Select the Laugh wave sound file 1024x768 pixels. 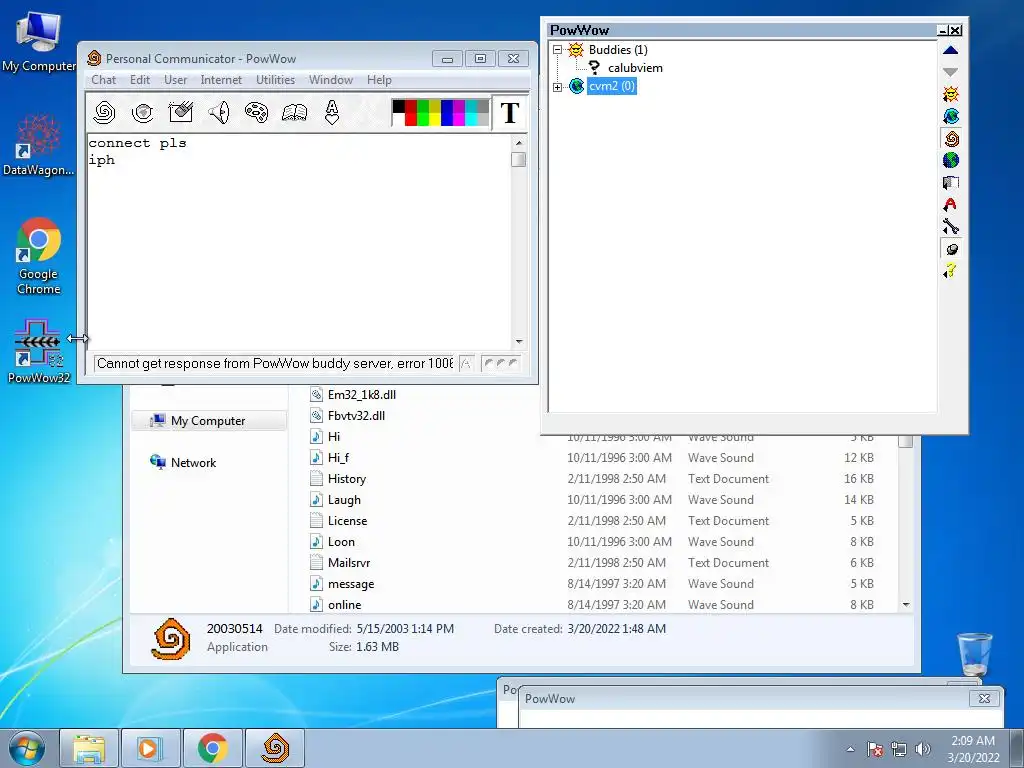tap(344, 500)
